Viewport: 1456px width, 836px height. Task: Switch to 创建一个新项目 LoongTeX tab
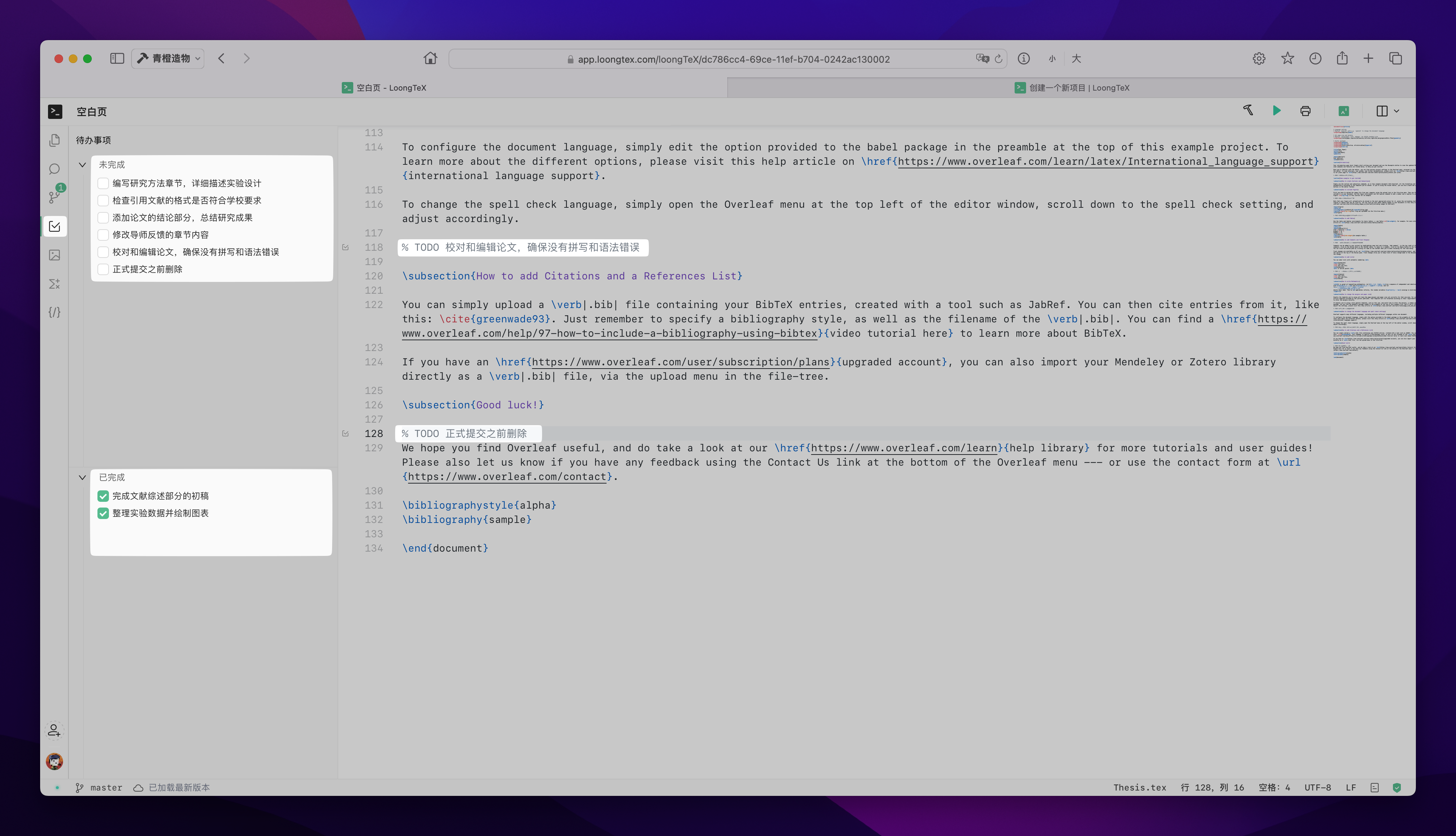1071,88
